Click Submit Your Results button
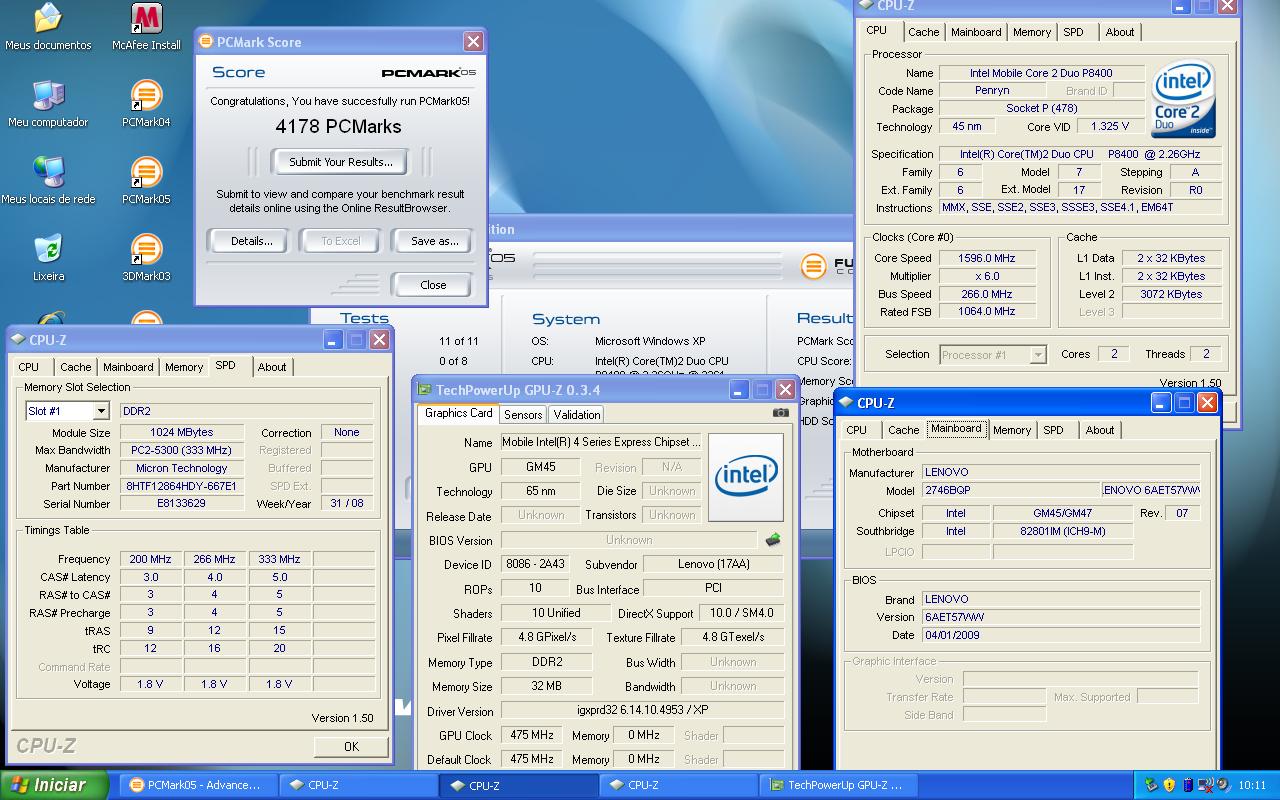Image resolution: width=1280 pixels, height=800 pixels. pyautogui.click(x=340, y=162)
